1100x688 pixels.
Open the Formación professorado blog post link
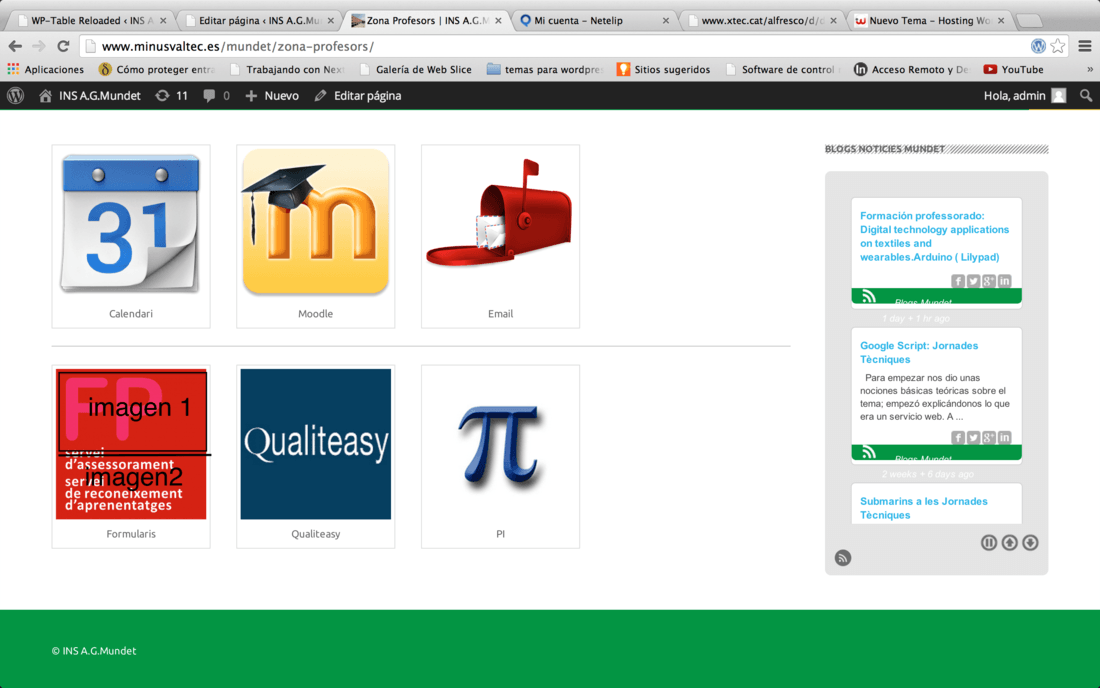934,236
